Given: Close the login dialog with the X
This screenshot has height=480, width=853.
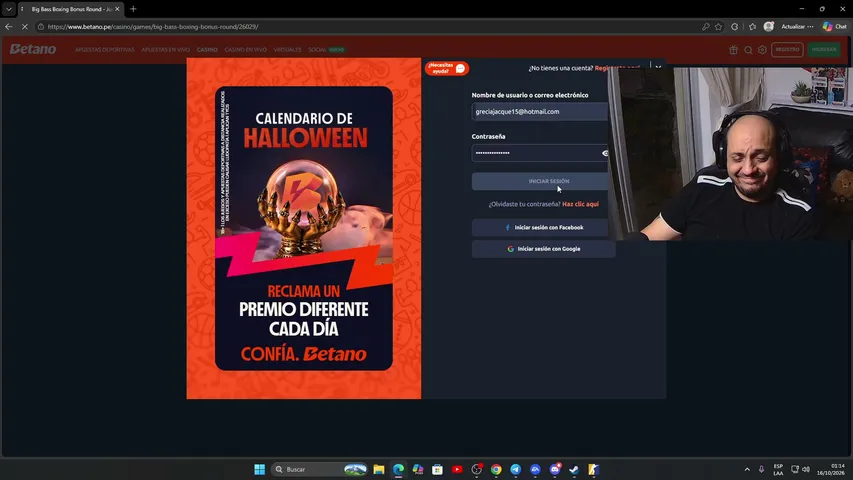Looking at the screenshot, I should (x=658, y=67).
